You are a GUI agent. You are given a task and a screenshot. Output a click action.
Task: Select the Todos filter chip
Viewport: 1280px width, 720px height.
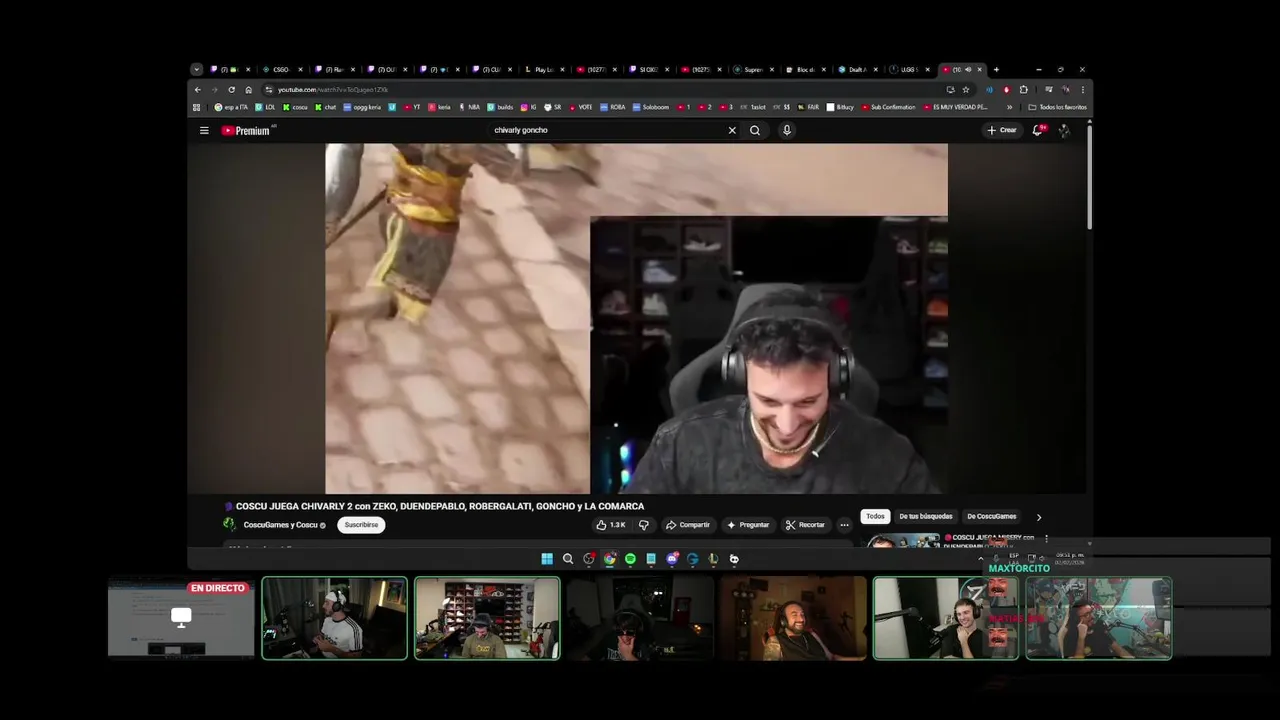875,516
